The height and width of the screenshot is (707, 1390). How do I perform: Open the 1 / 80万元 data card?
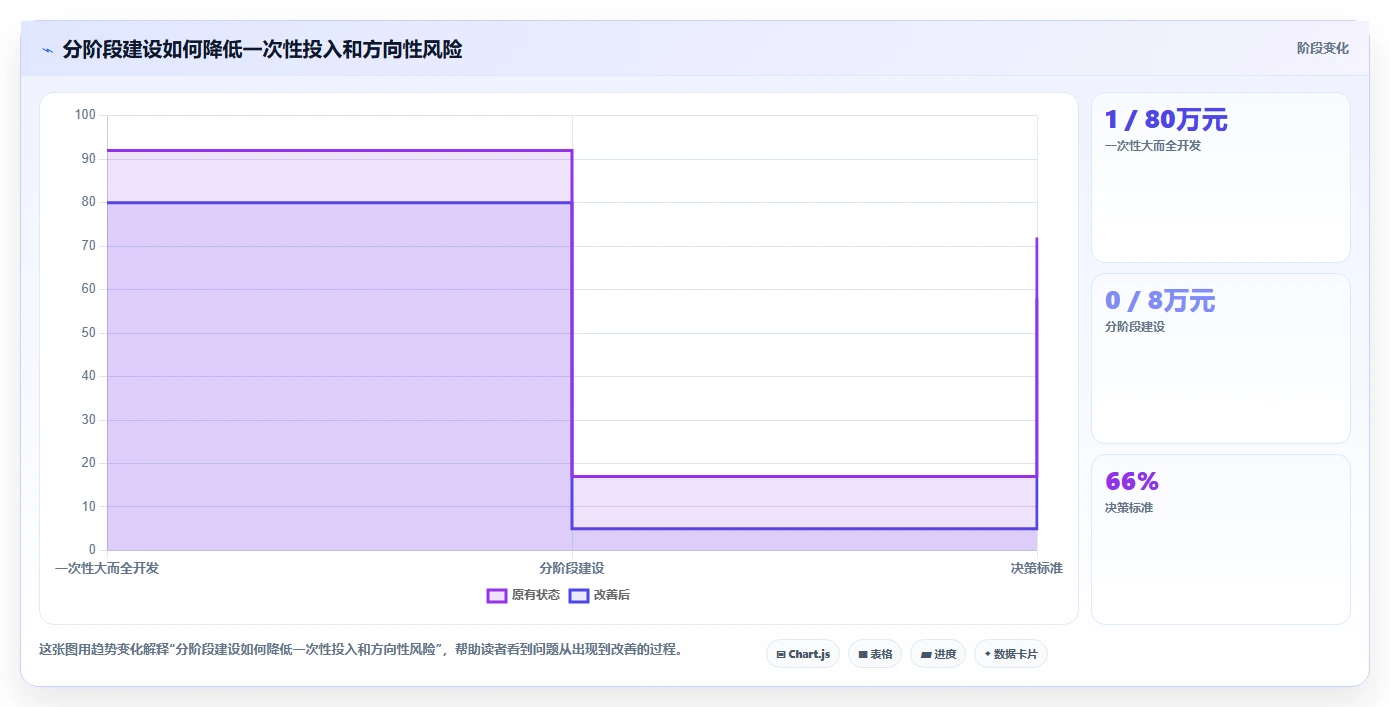pos(1220,178)
